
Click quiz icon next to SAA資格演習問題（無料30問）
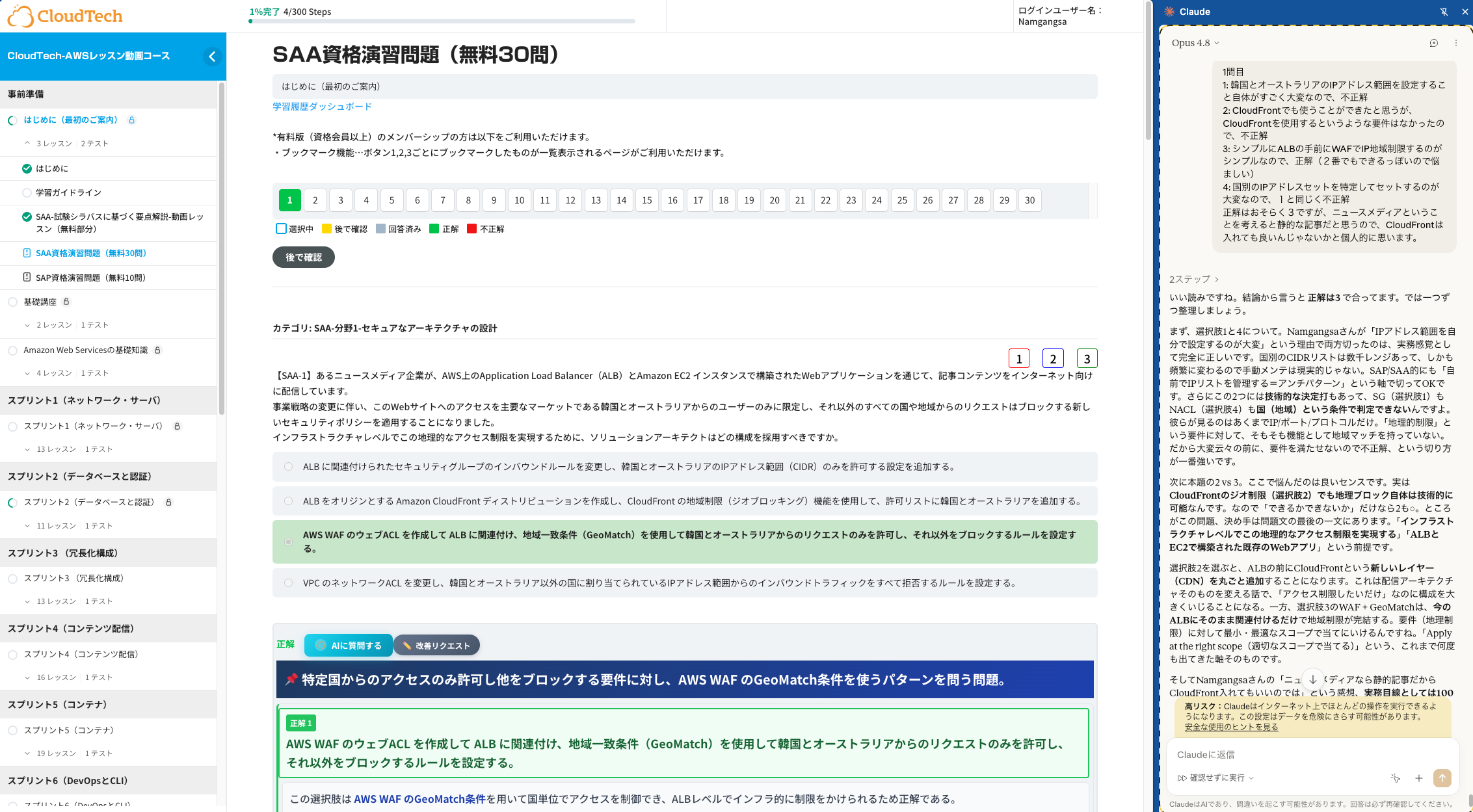(27, 253)
